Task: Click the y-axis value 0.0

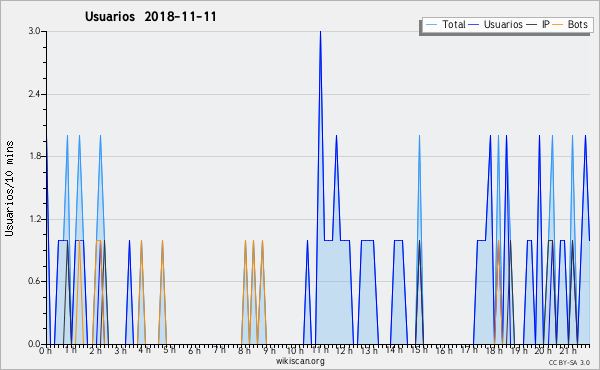Action: point(34,344)
